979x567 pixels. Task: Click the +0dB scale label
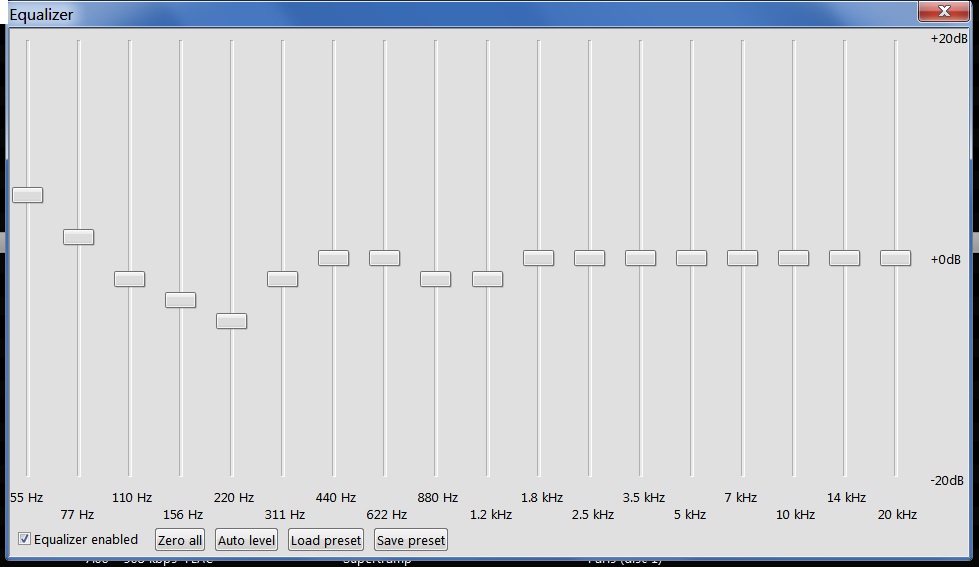(x=946, y=259)
